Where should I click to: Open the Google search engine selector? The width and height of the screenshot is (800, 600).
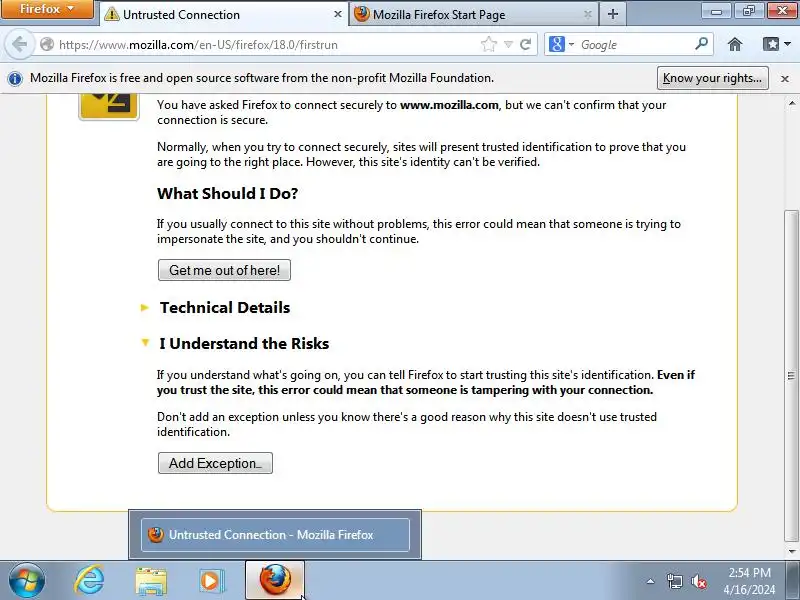coord(561,44)
